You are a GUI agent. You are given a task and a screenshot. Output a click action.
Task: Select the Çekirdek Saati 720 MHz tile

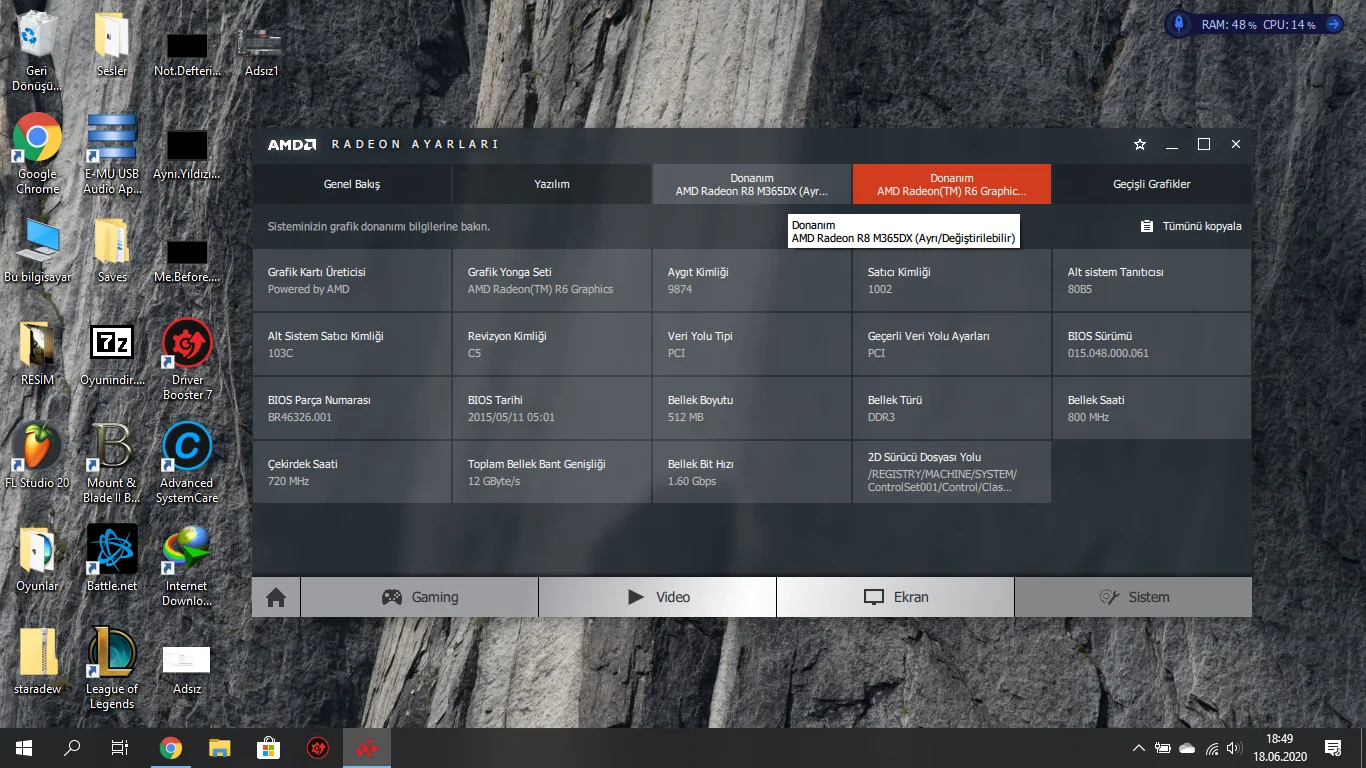(x=352, y=472)
